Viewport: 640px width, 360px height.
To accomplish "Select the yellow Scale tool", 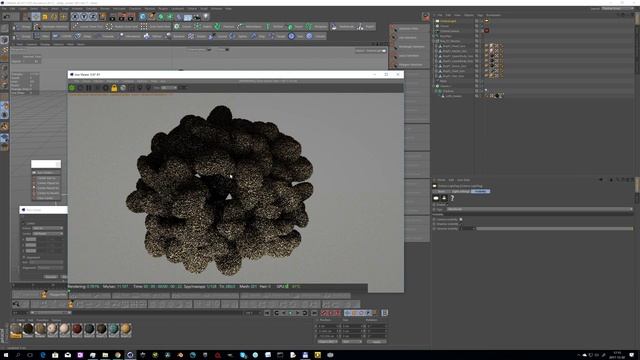I will tap(45, 17).
